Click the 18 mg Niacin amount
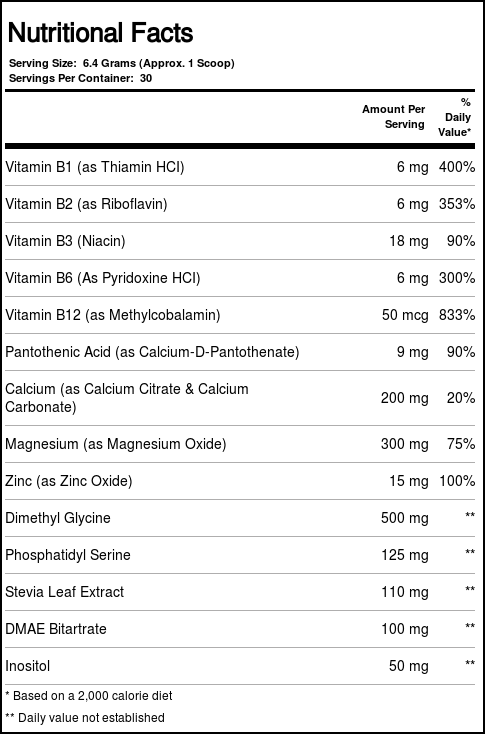This screenshot has width=485, height=734. pyautogui.click(x=409, y=242)
